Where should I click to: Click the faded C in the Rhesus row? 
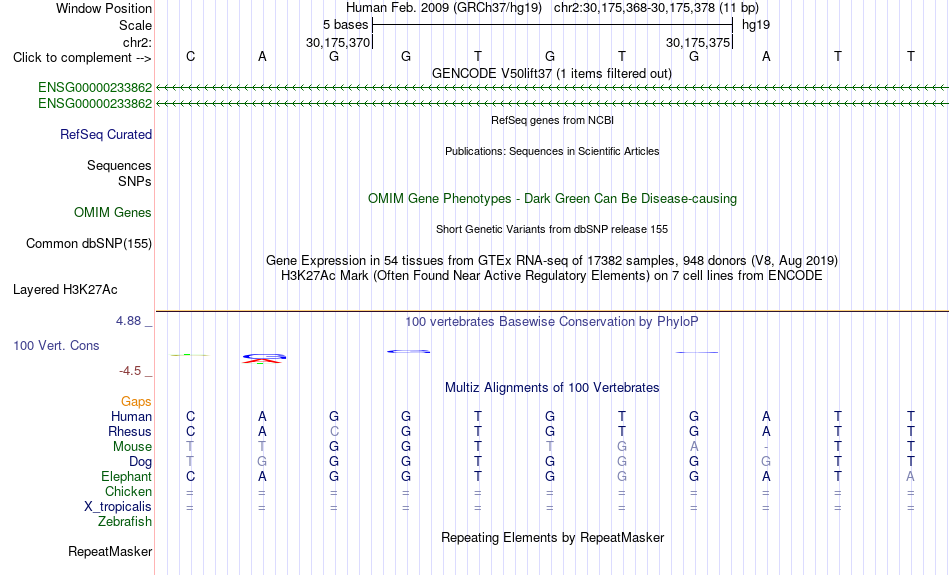pos(334,431)
